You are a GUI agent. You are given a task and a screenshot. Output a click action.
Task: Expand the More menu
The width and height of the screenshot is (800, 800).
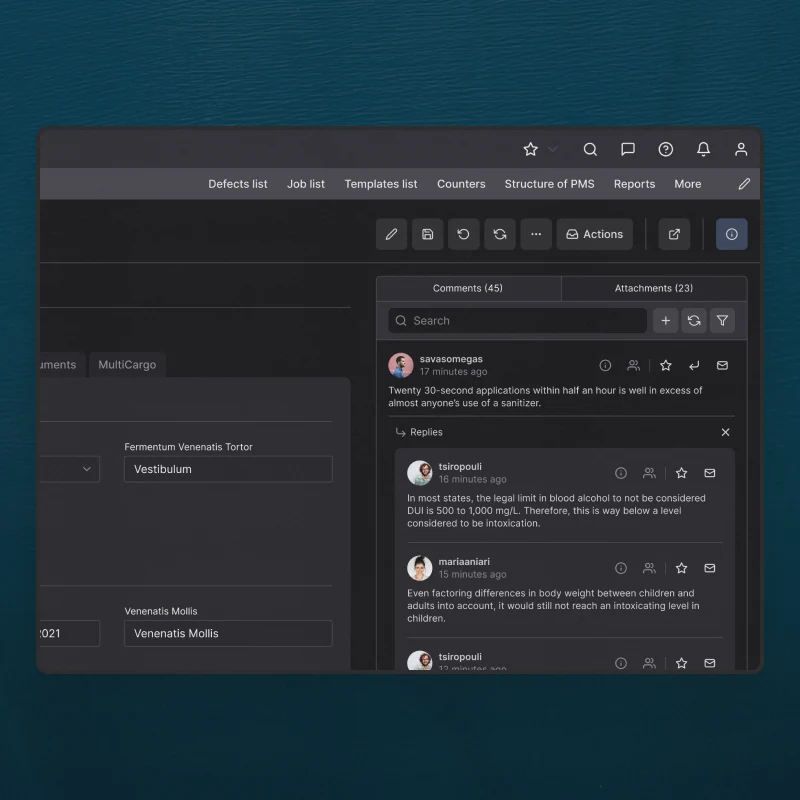tap(688, 184)
